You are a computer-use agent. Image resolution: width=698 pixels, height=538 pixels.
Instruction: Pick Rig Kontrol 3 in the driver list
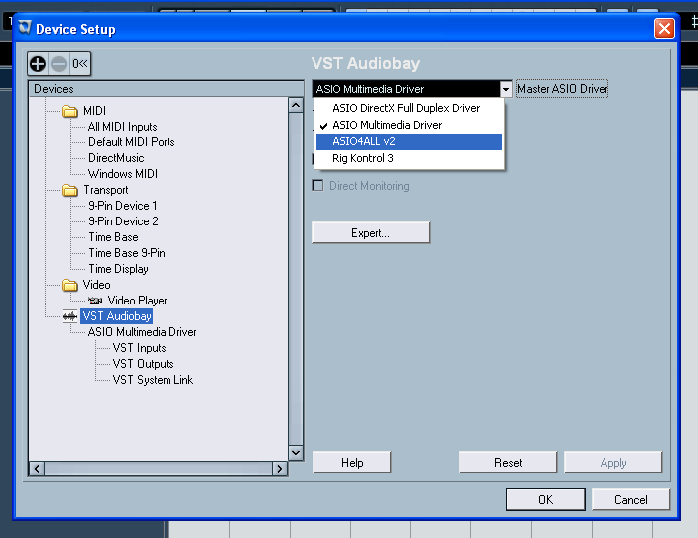click(x=364, y=158)
